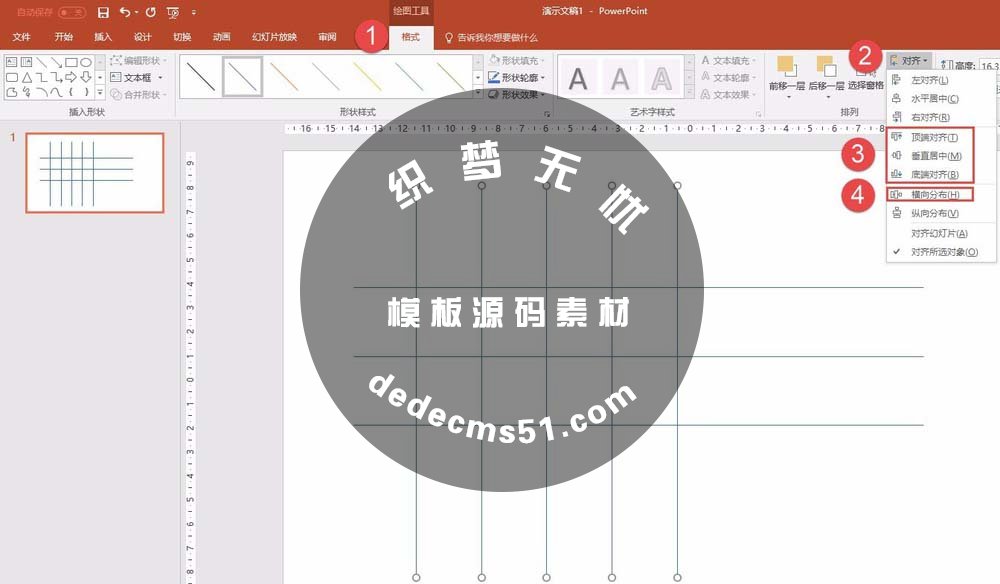Viewport: 1000px width, 584px height.
Task: Click the 形状填充 (Shape Fill) icon
Action: tap(493, 60)
